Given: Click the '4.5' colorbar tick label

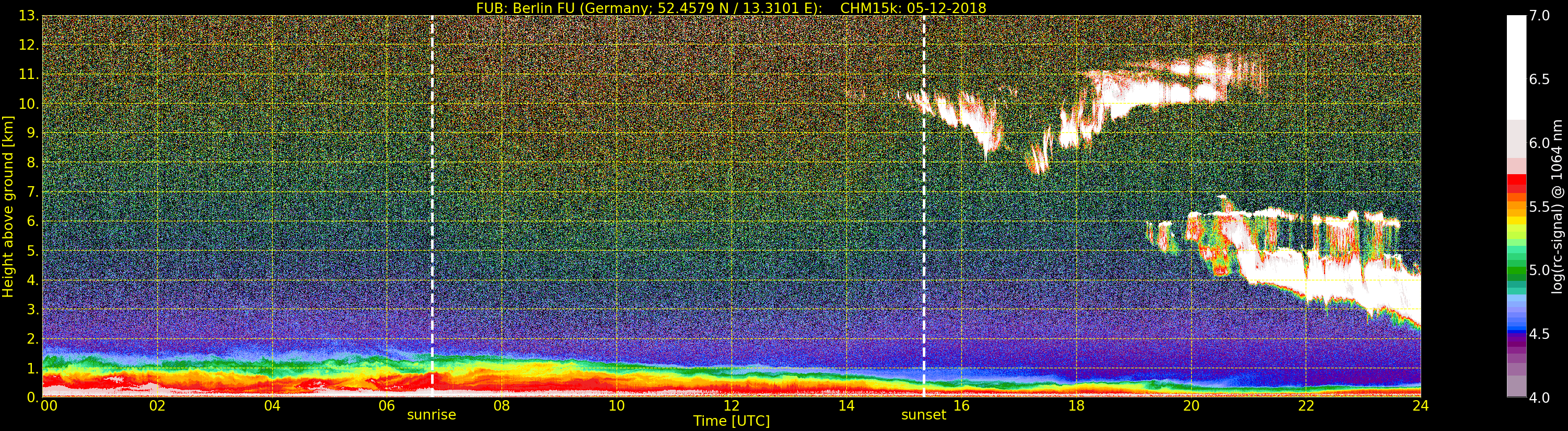Looking at the screenshot, I should coord(1539,334).
